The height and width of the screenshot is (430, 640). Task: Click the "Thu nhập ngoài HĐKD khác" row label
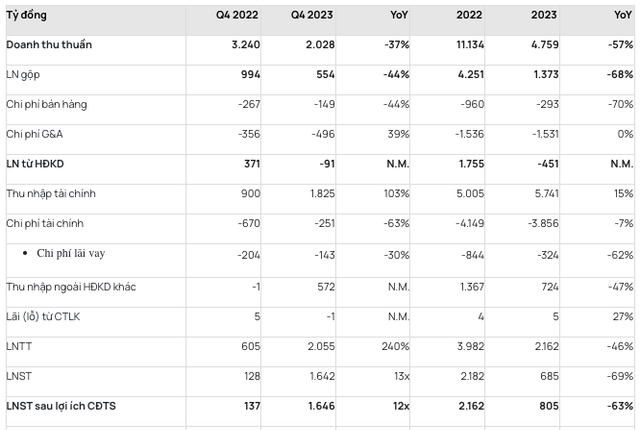[x=70, y=288]
